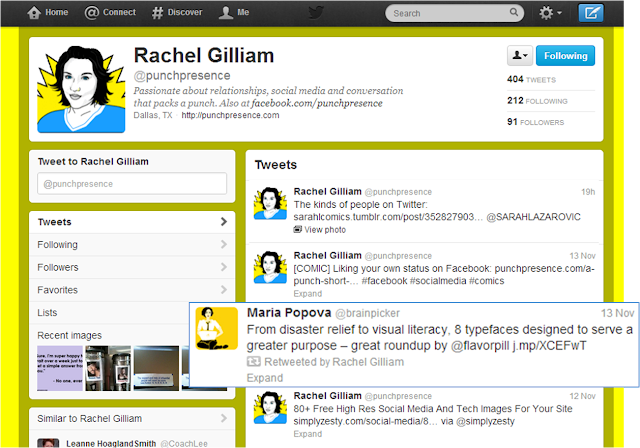Click Maria Popova's avatar
The width and height of the screenshot is (640, 448).
pos(217,328)
